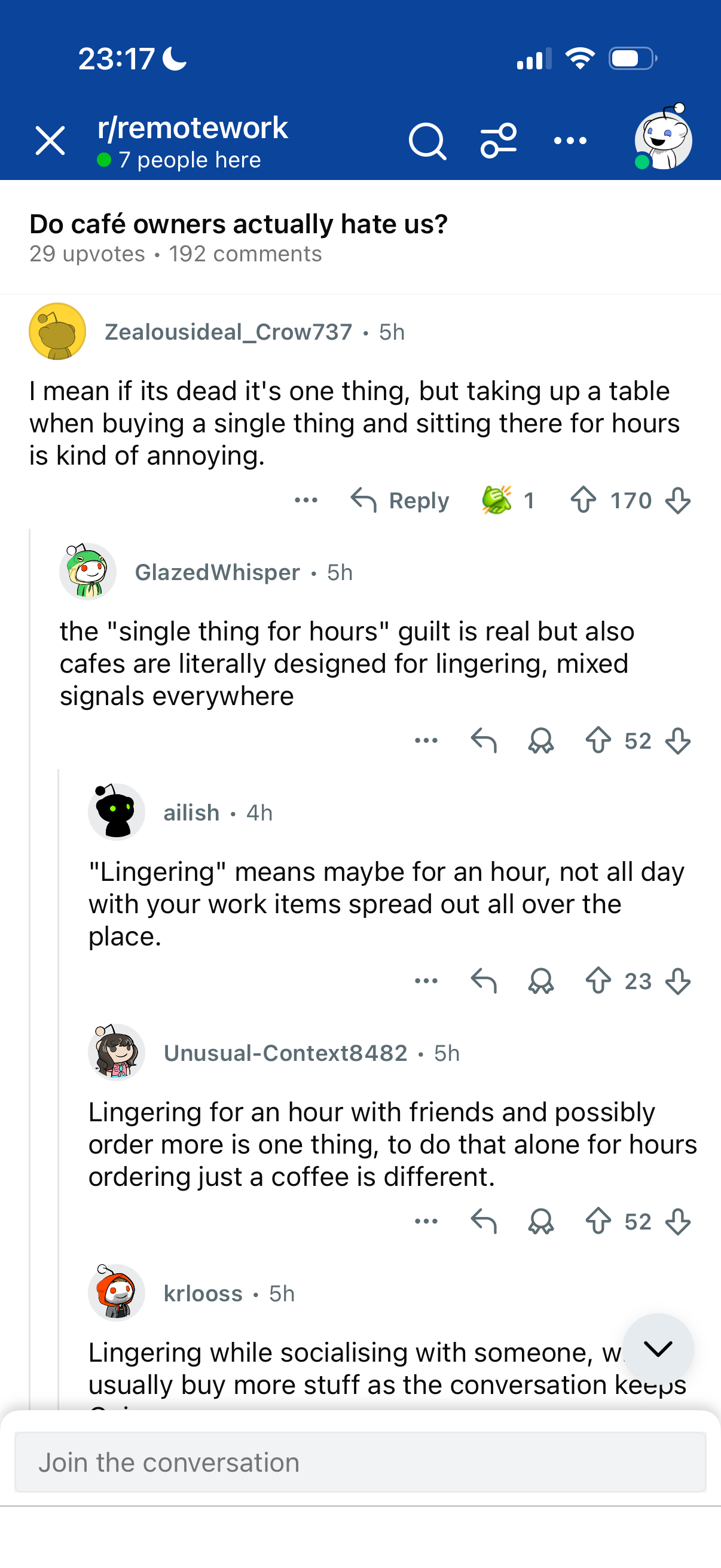Open the overflow menu on GlazedWhisper's comment
Image resolution: width=721 pixels, height=1568 pixels.
[426, 741]
